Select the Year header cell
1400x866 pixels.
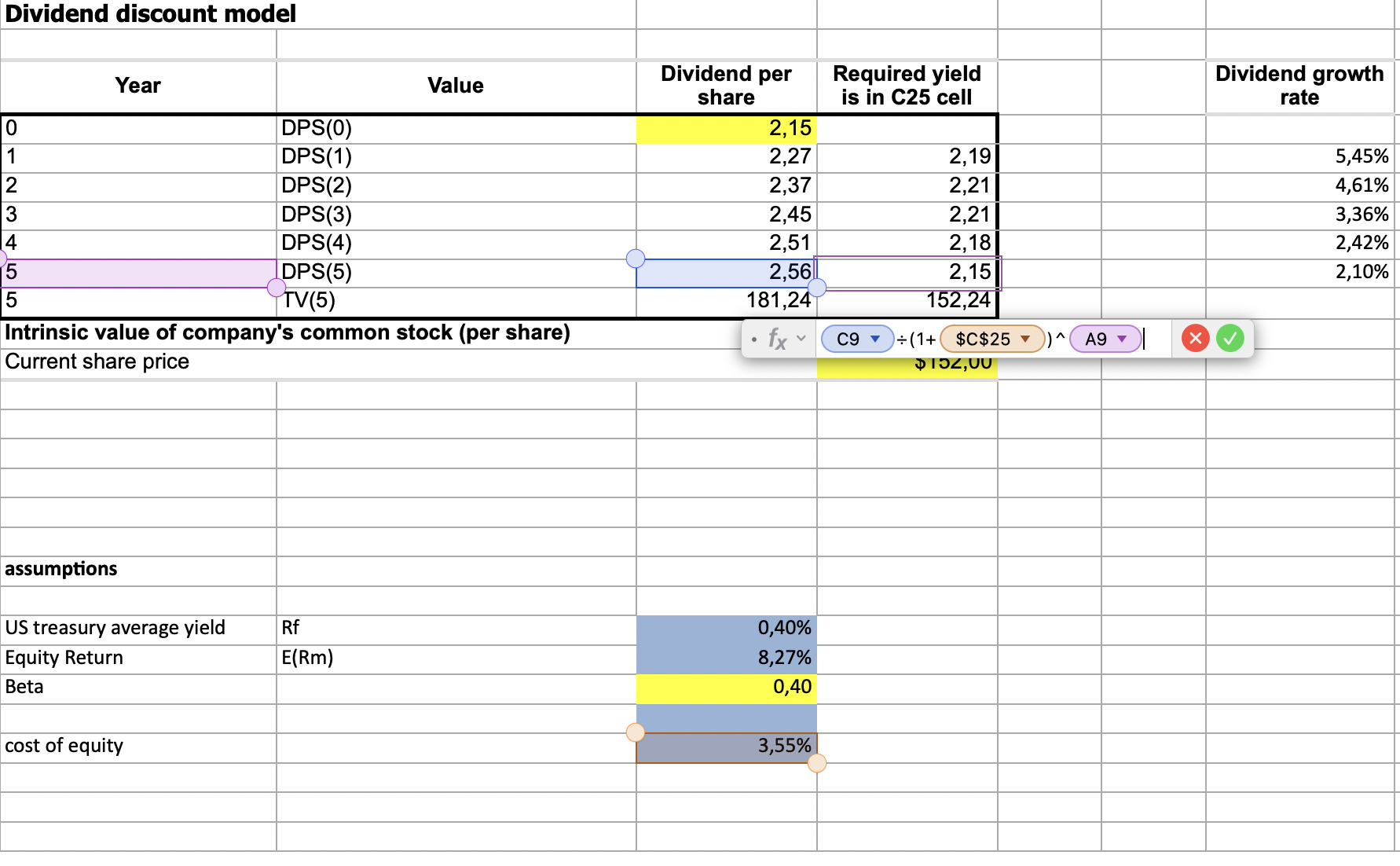click(x=138, y=86)
